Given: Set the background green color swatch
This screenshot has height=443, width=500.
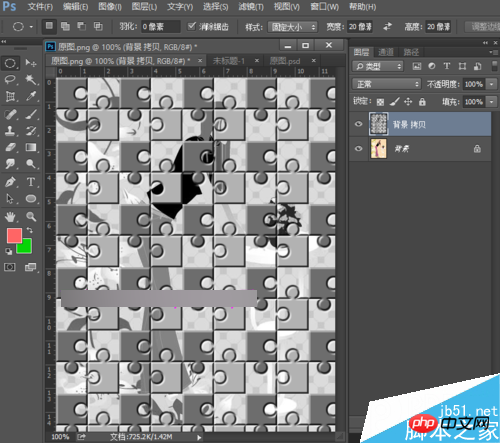Looking at the screenshot, I should (26, 247).
